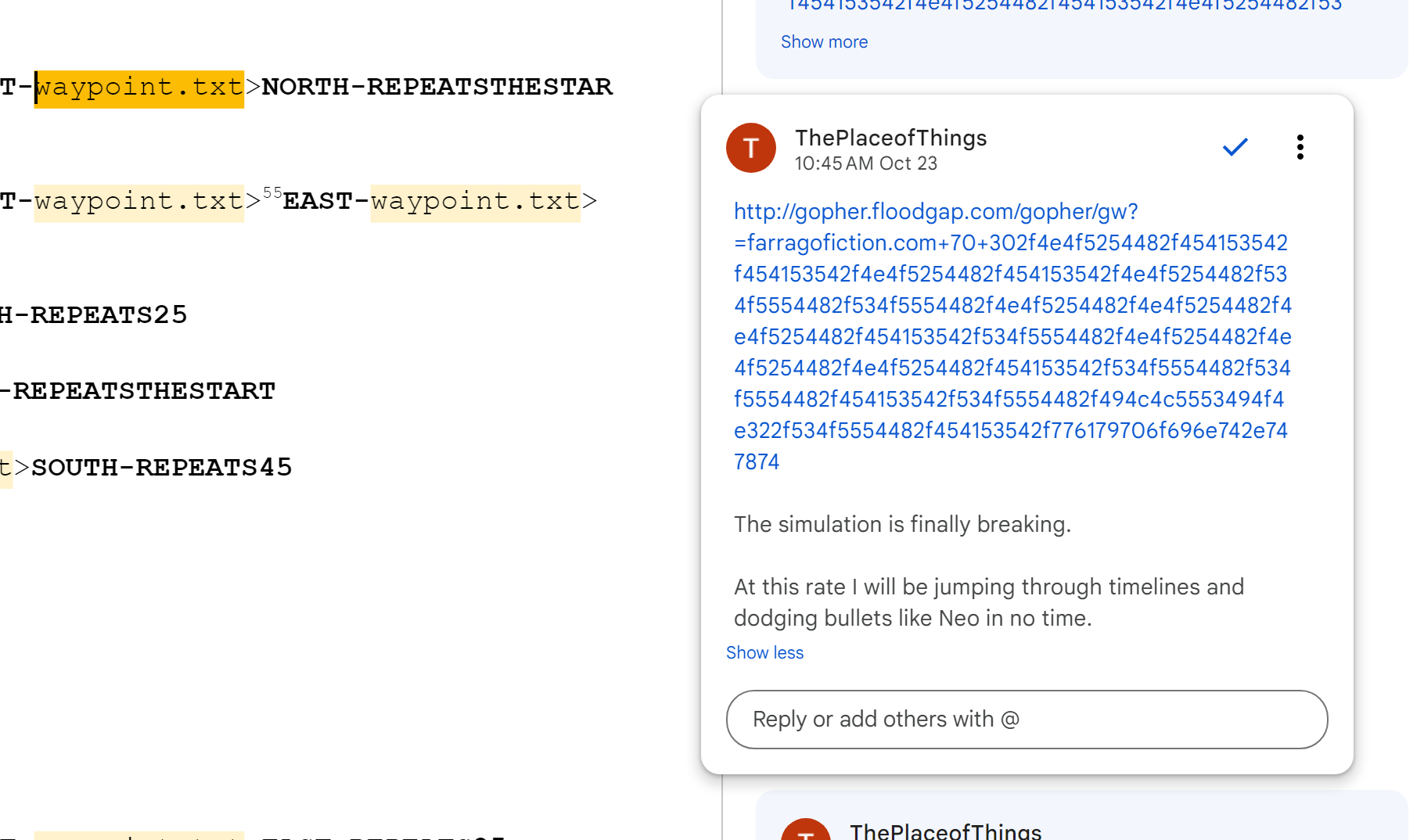Click highlighted waypoint.txt after EAST-

pyautogui.click(x=475, y=202)
